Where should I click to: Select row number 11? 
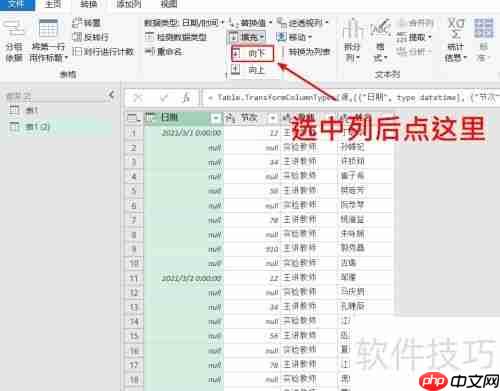point(133,278)
